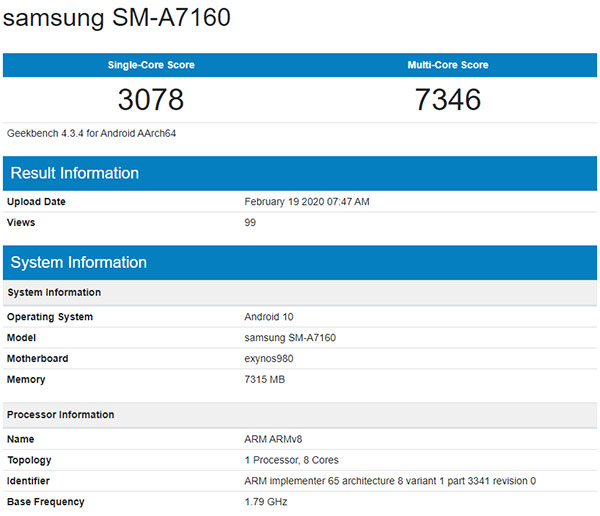
Task: Select the Operating System label
Action: tap(50, 317)
